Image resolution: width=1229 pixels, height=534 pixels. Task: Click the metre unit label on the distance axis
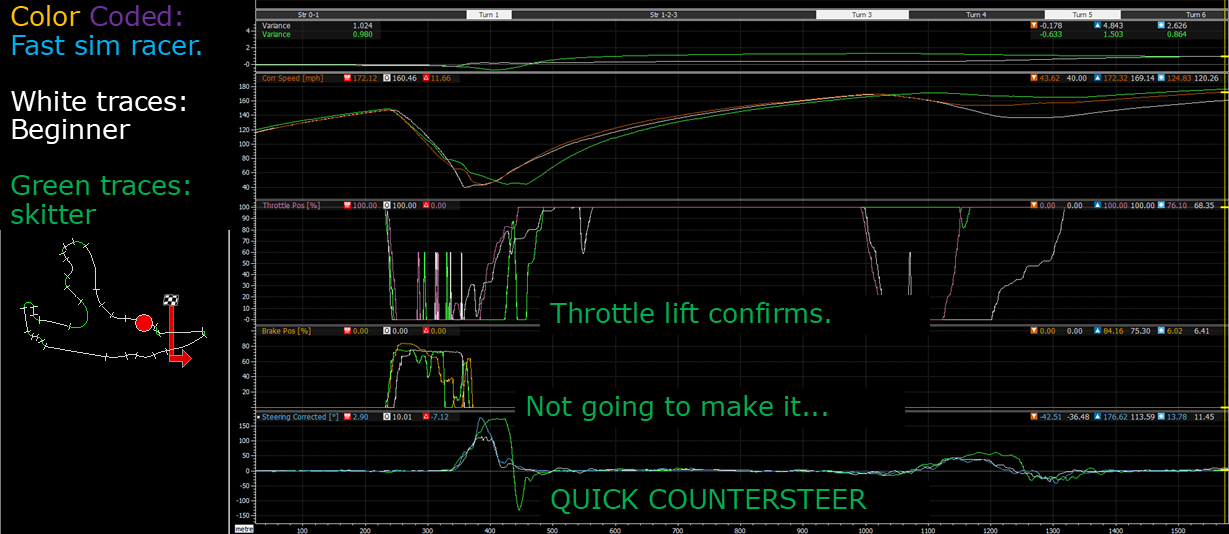point(243,527)
